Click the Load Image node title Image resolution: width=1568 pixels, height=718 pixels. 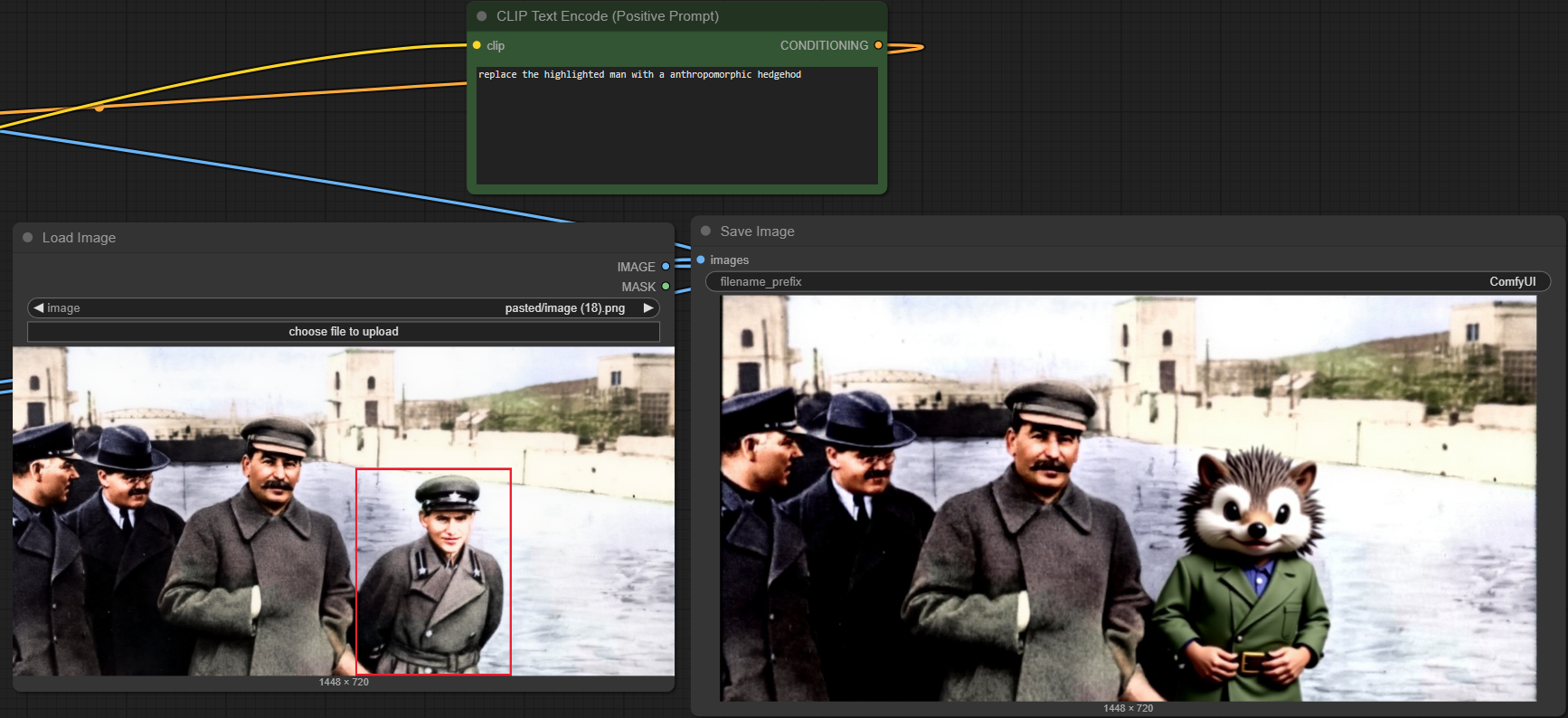click(79, 238)
